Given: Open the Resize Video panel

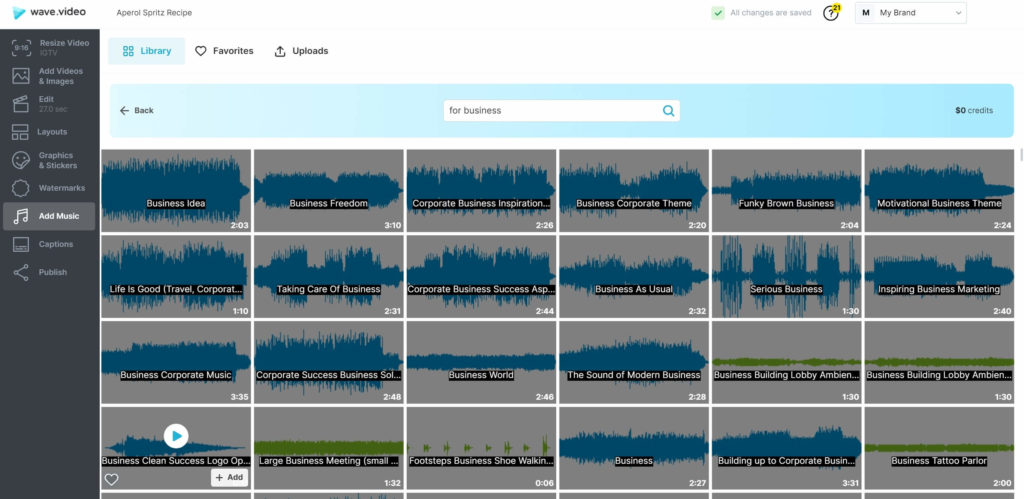Looking at the screenshot, I should [x=50, y=47].
